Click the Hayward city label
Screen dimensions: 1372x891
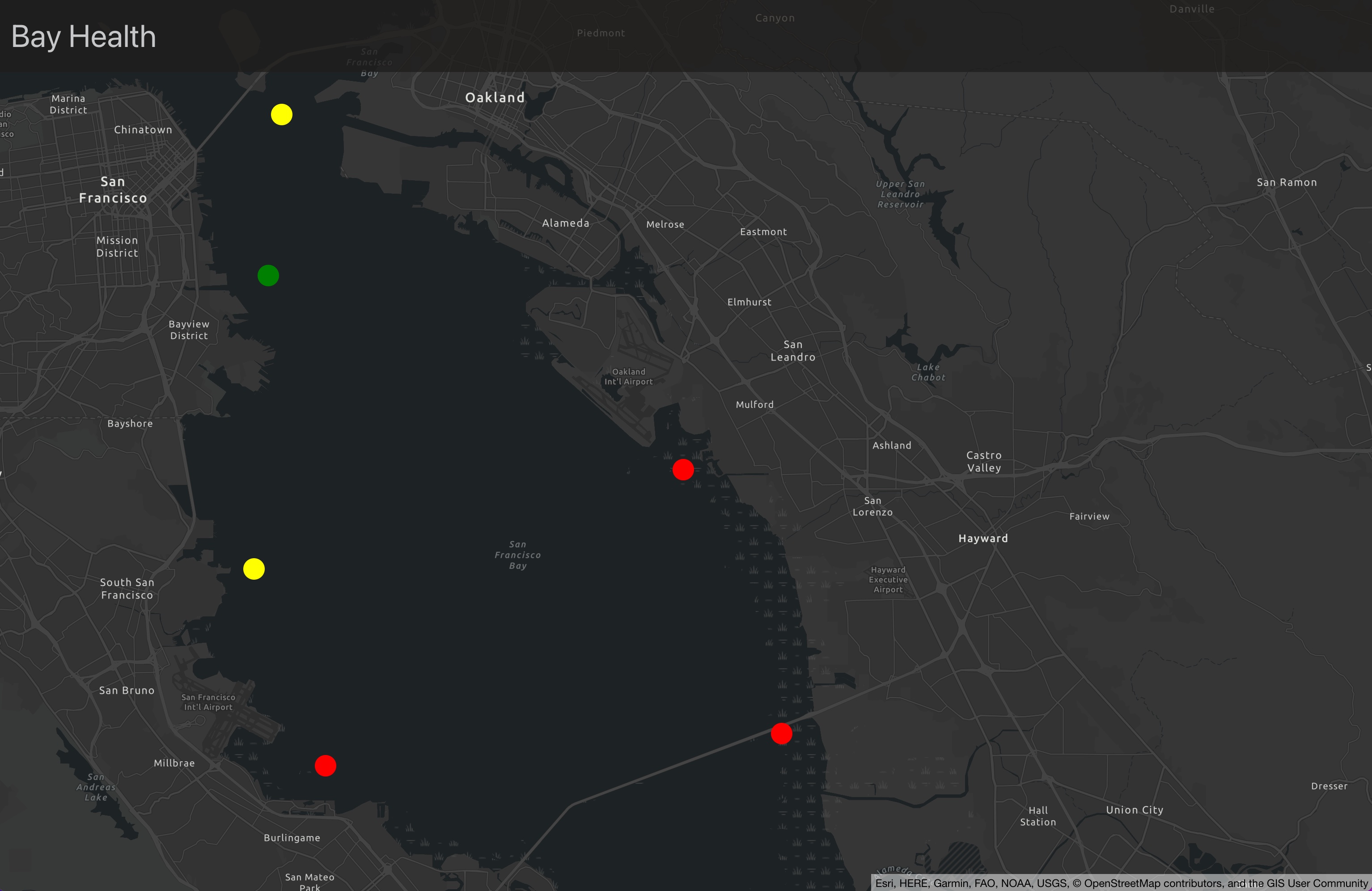click(983, 538)
